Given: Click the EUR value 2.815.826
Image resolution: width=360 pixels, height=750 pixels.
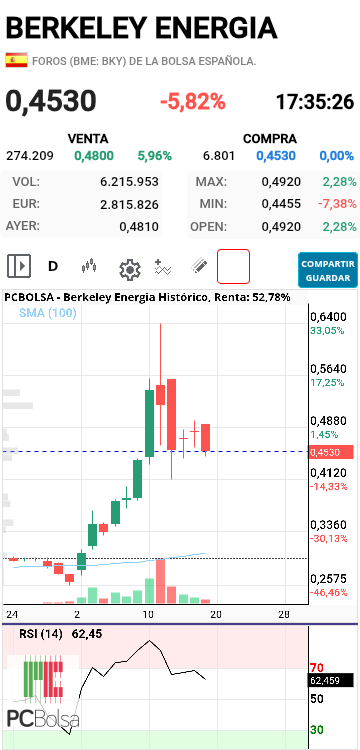Looking at the screenshot, I should click(x=129, y=205).
